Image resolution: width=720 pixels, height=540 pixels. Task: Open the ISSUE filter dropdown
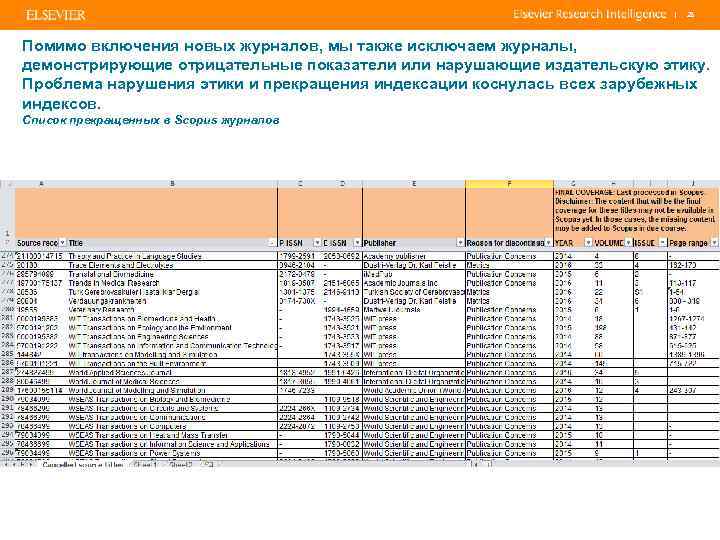pos(662,242)
